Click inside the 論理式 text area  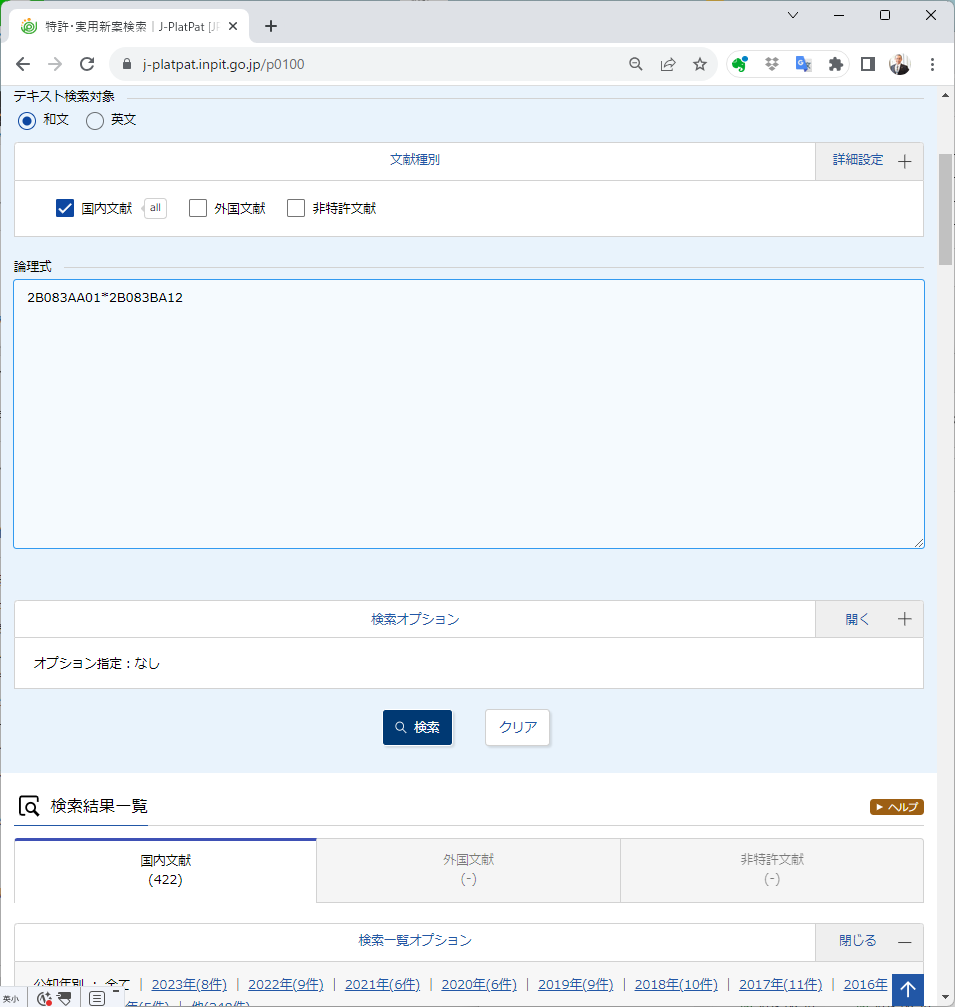(x=468, y=420)
